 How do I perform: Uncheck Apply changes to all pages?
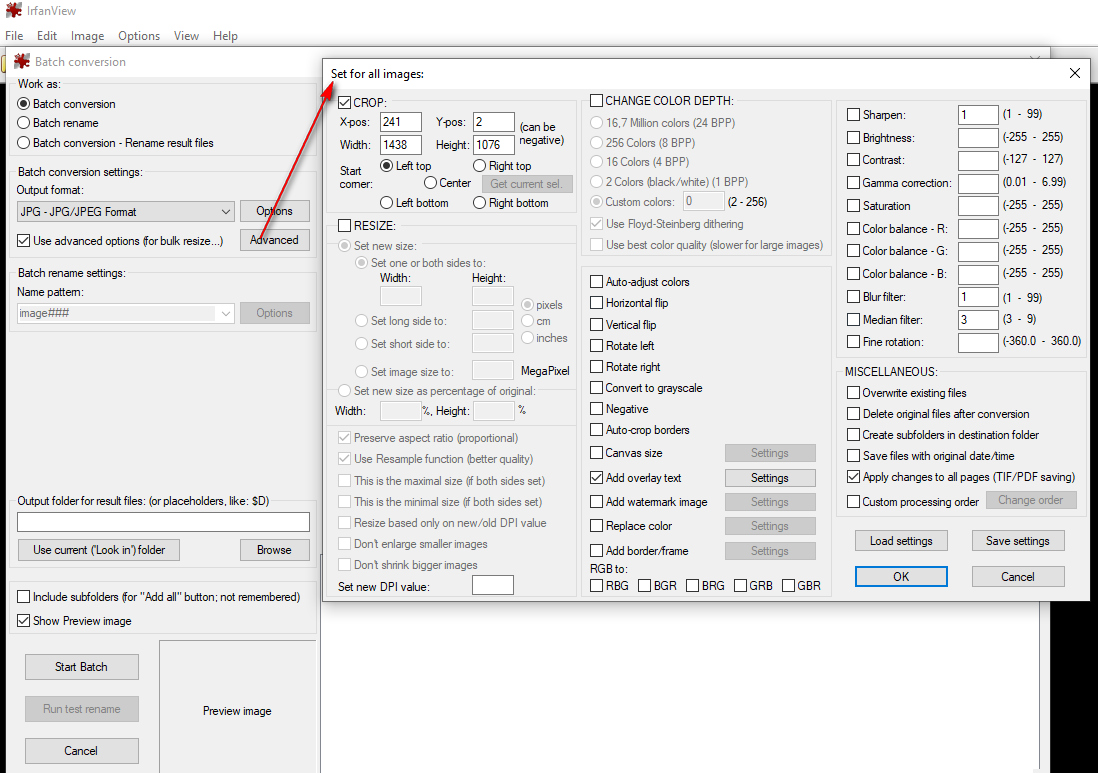click(x=854, y=477)
